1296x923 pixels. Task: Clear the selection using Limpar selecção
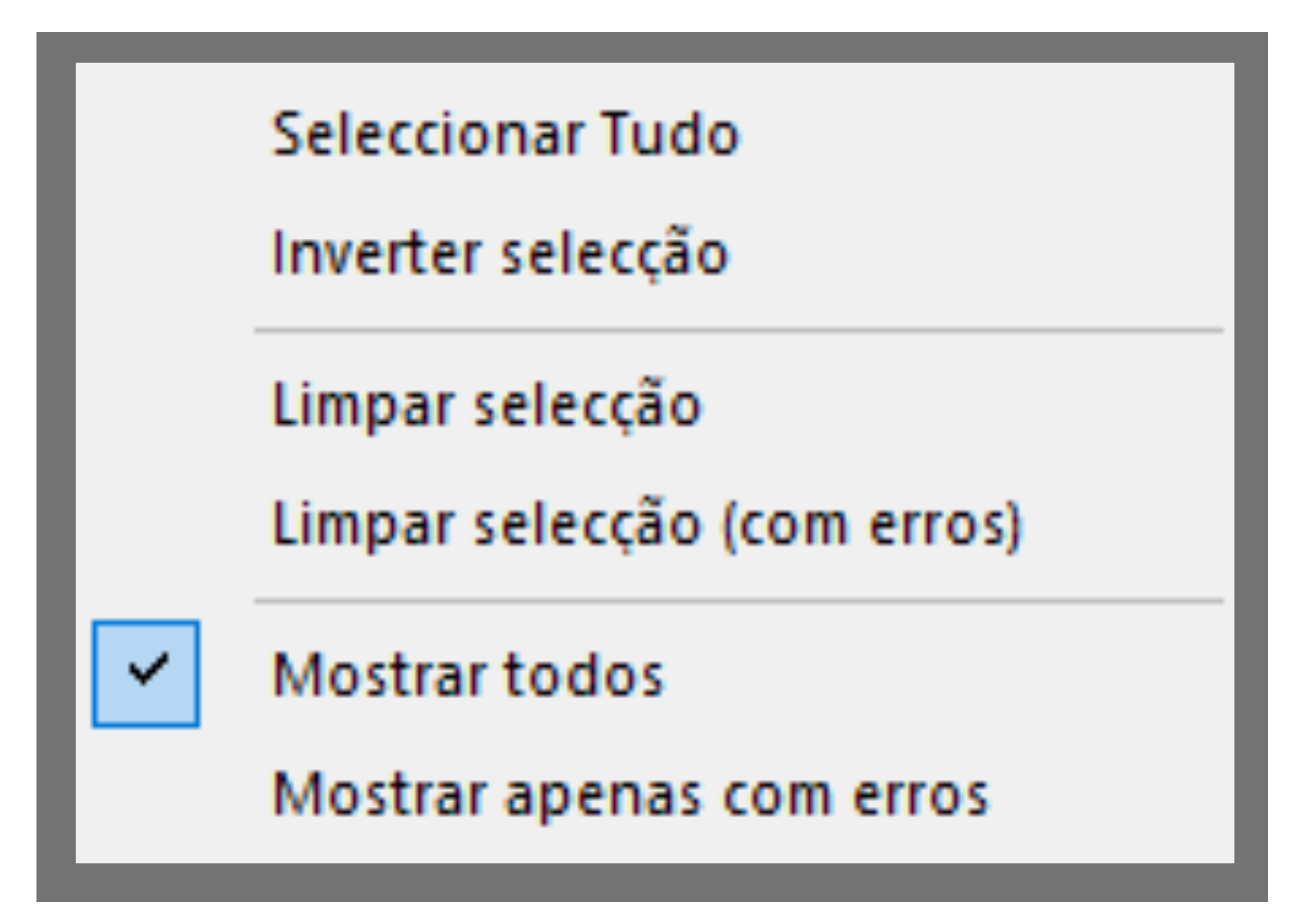pyautogui.click(x=487, y=406)
